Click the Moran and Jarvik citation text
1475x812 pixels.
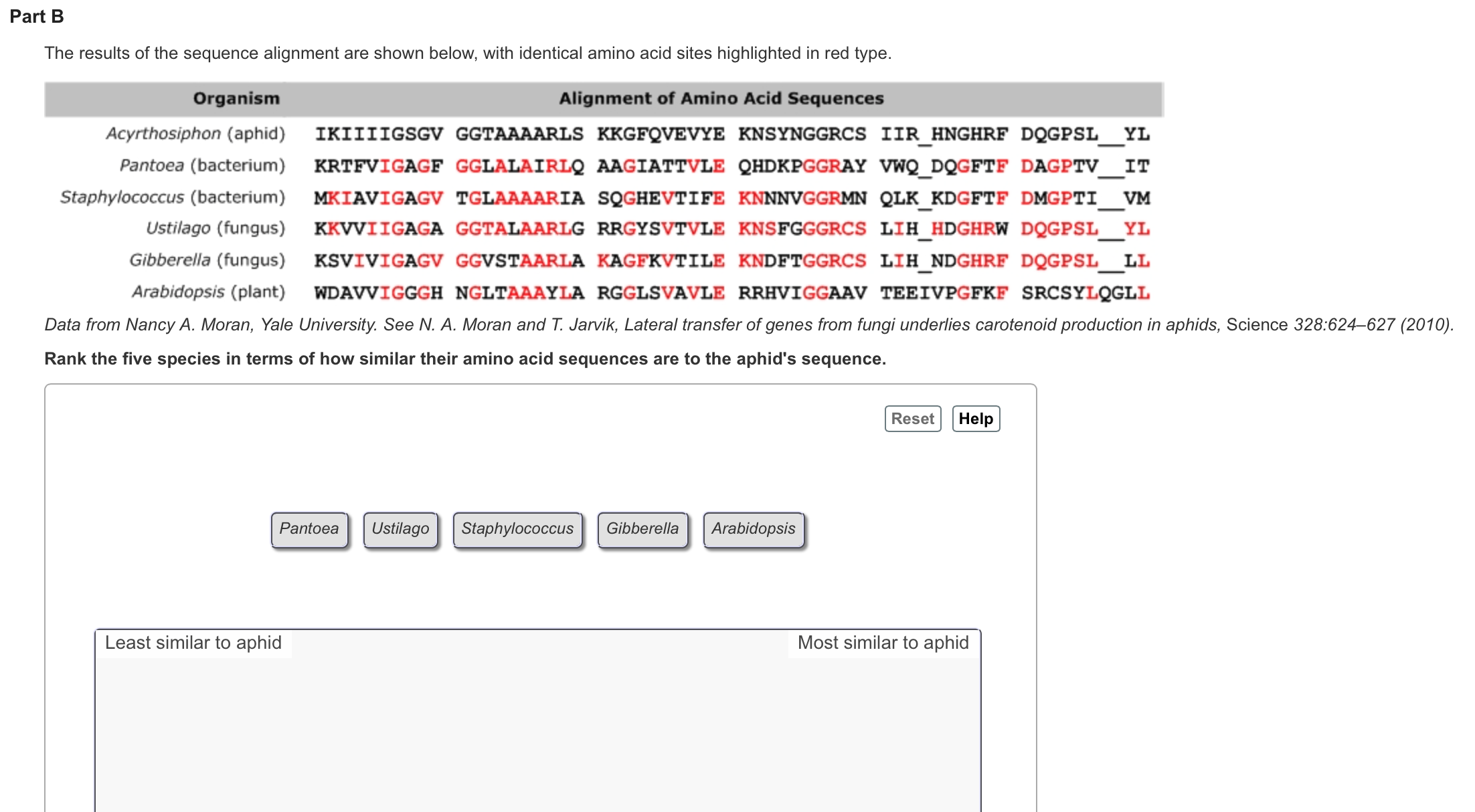tap(748, 325)
